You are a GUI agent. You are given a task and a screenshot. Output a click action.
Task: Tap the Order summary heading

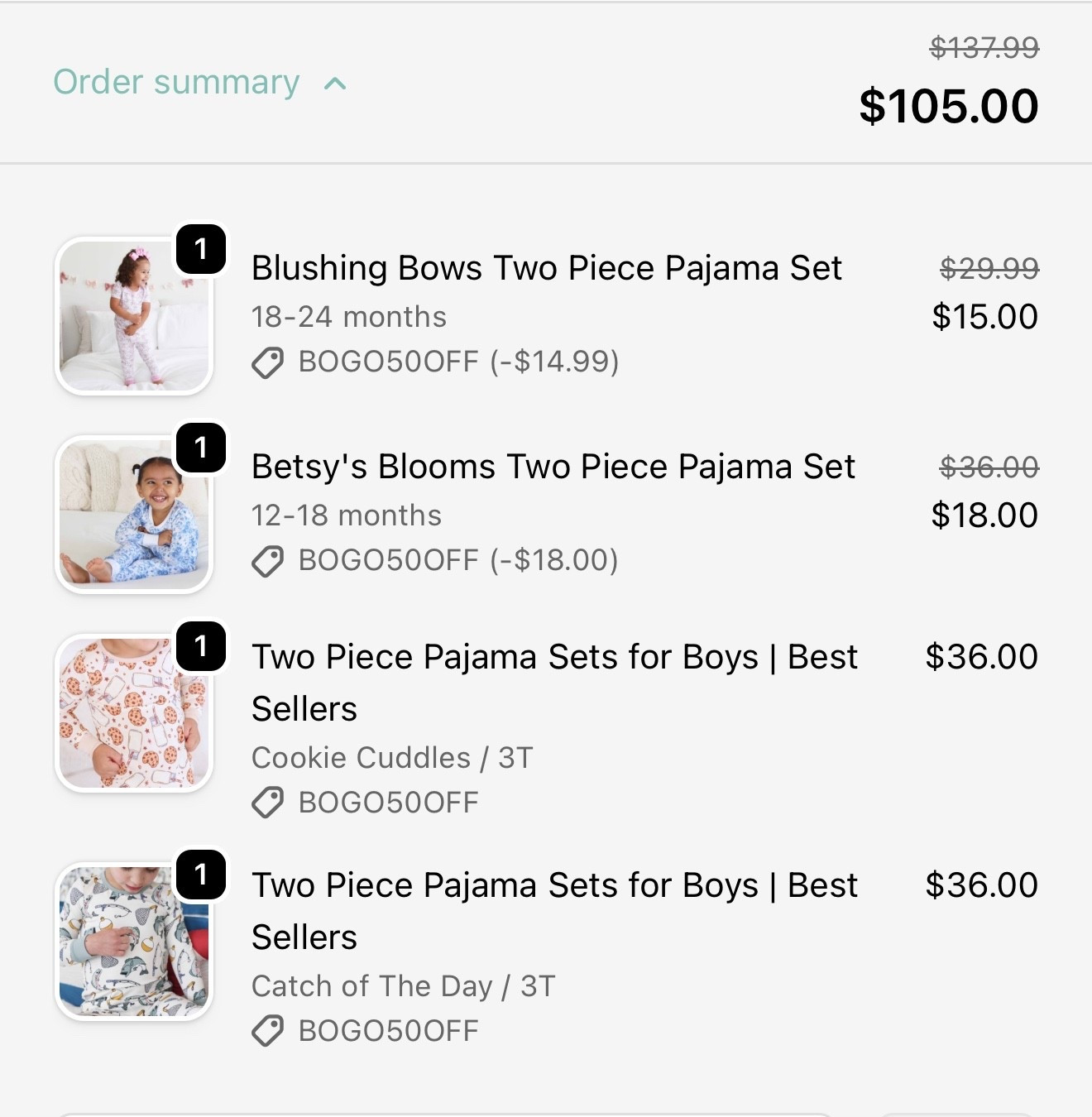176,83
